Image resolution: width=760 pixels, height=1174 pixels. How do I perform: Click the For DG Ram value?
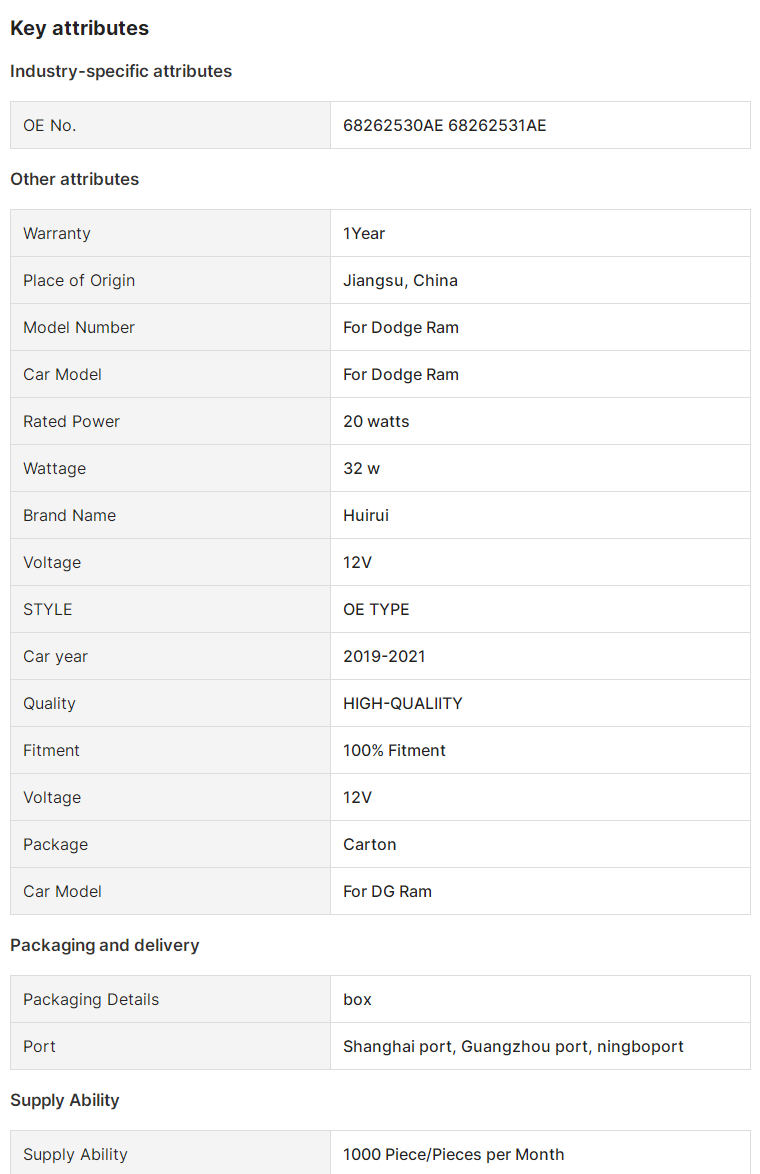tap(387, 891)
